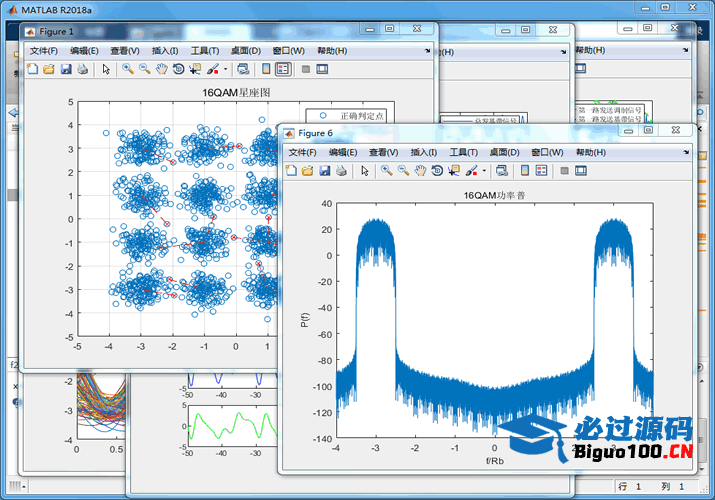This screenshot has height=500, width=715.
Task: Click P(f) y-axis label in Figure 6
Action: pyautogui.click(x=305, y=320)
